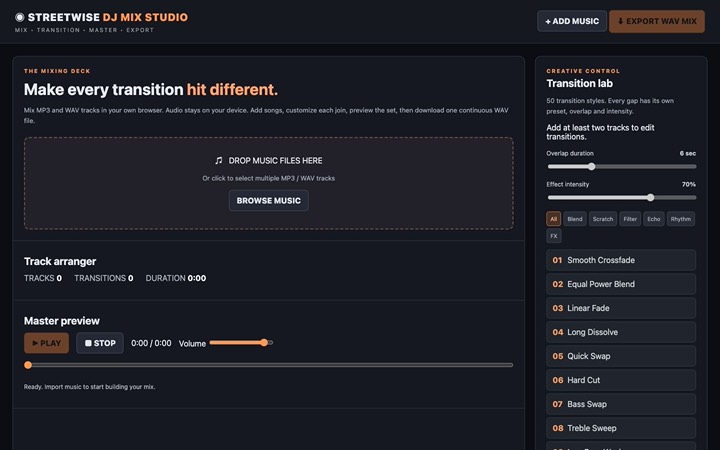Screen dimensions: 720x450
Task: Show only FX transitions
Action: (x=554, y=236)
